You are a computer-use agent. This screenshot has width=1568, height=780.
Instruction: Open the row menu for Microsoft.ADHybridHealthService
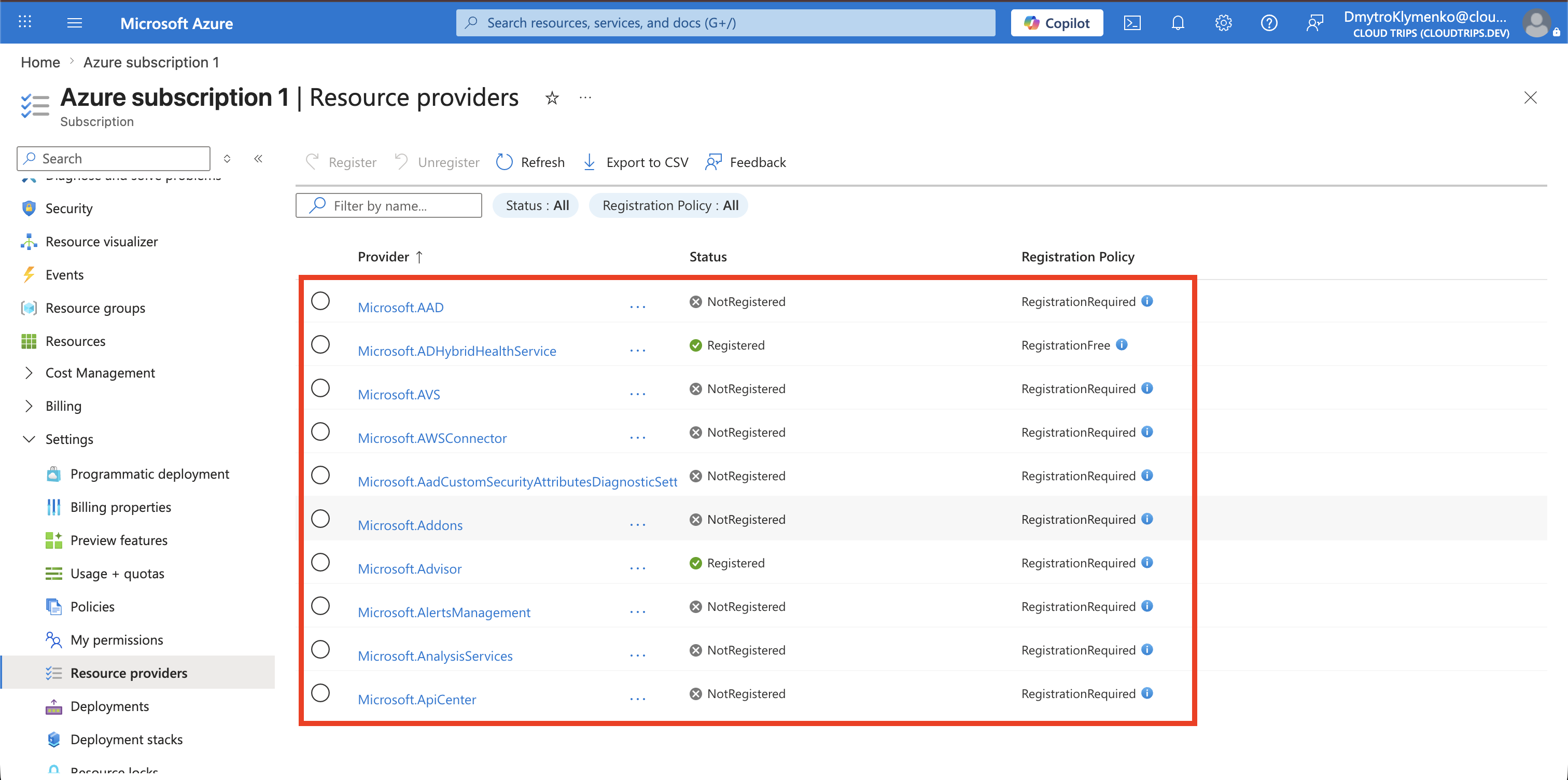pos(637,351)
